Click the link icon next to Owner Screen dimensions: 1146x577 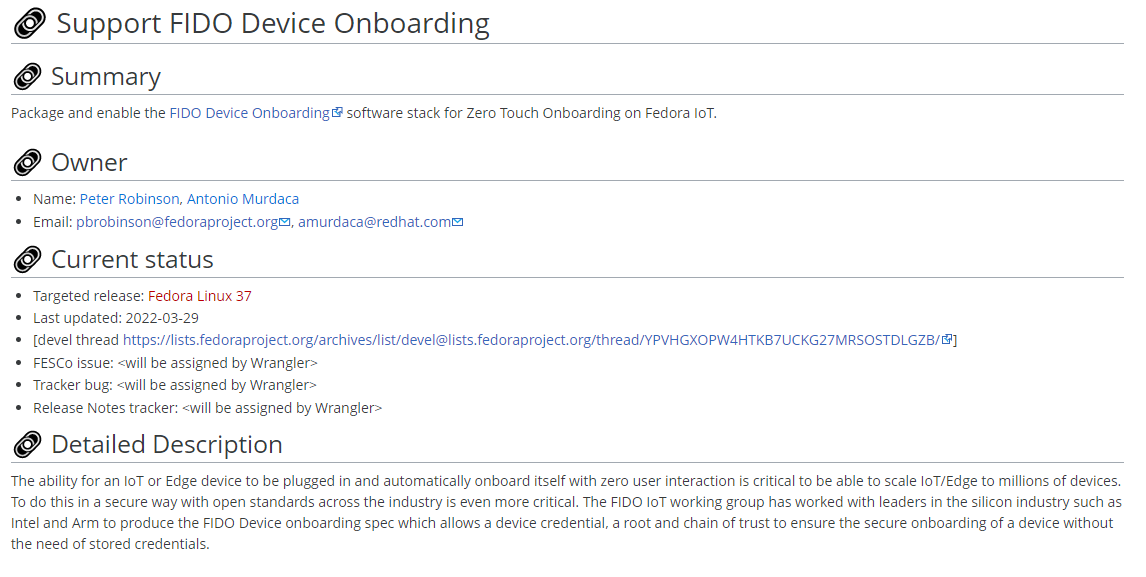27,163
